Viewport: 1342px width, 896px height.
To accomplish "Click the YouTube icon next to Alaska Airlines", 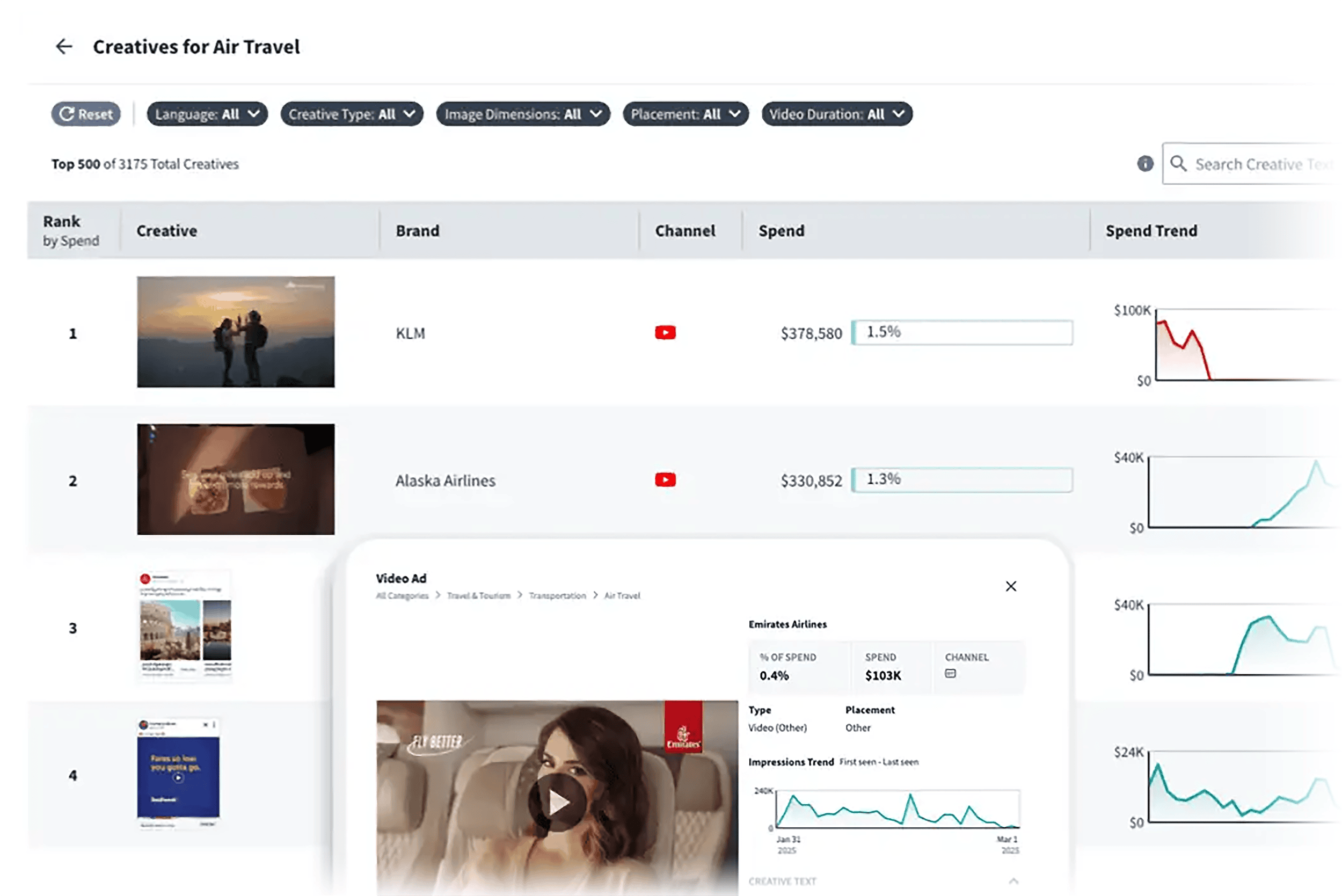I will 665,480.
